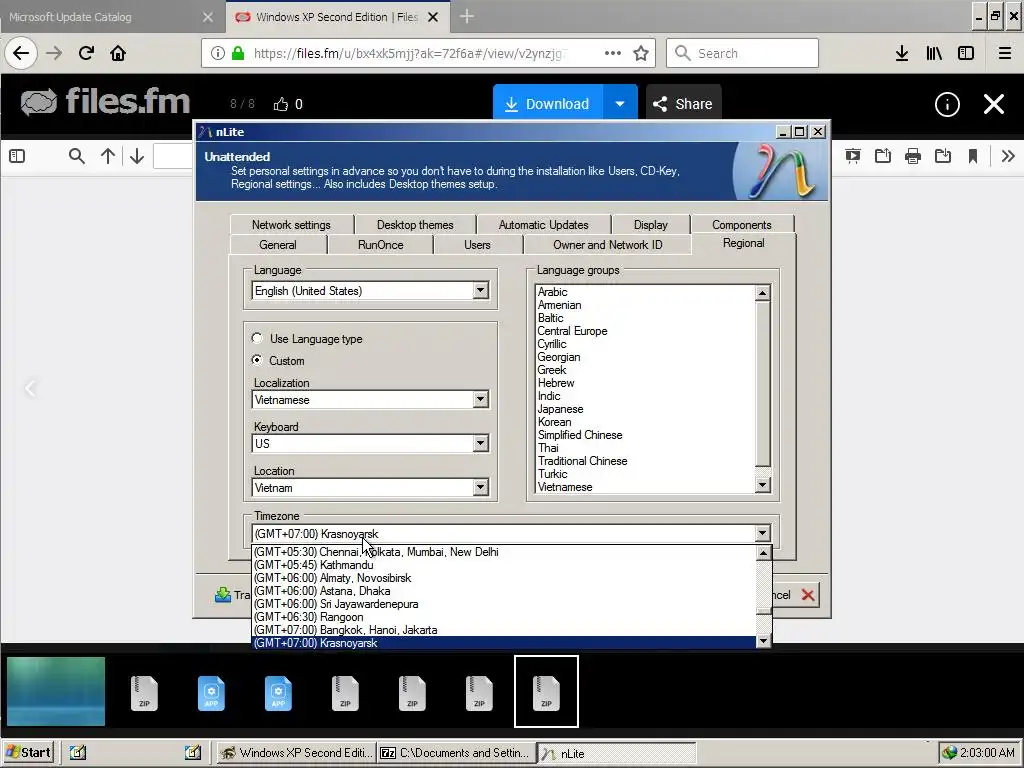Switch to the Network settings tab

(291, 225)
